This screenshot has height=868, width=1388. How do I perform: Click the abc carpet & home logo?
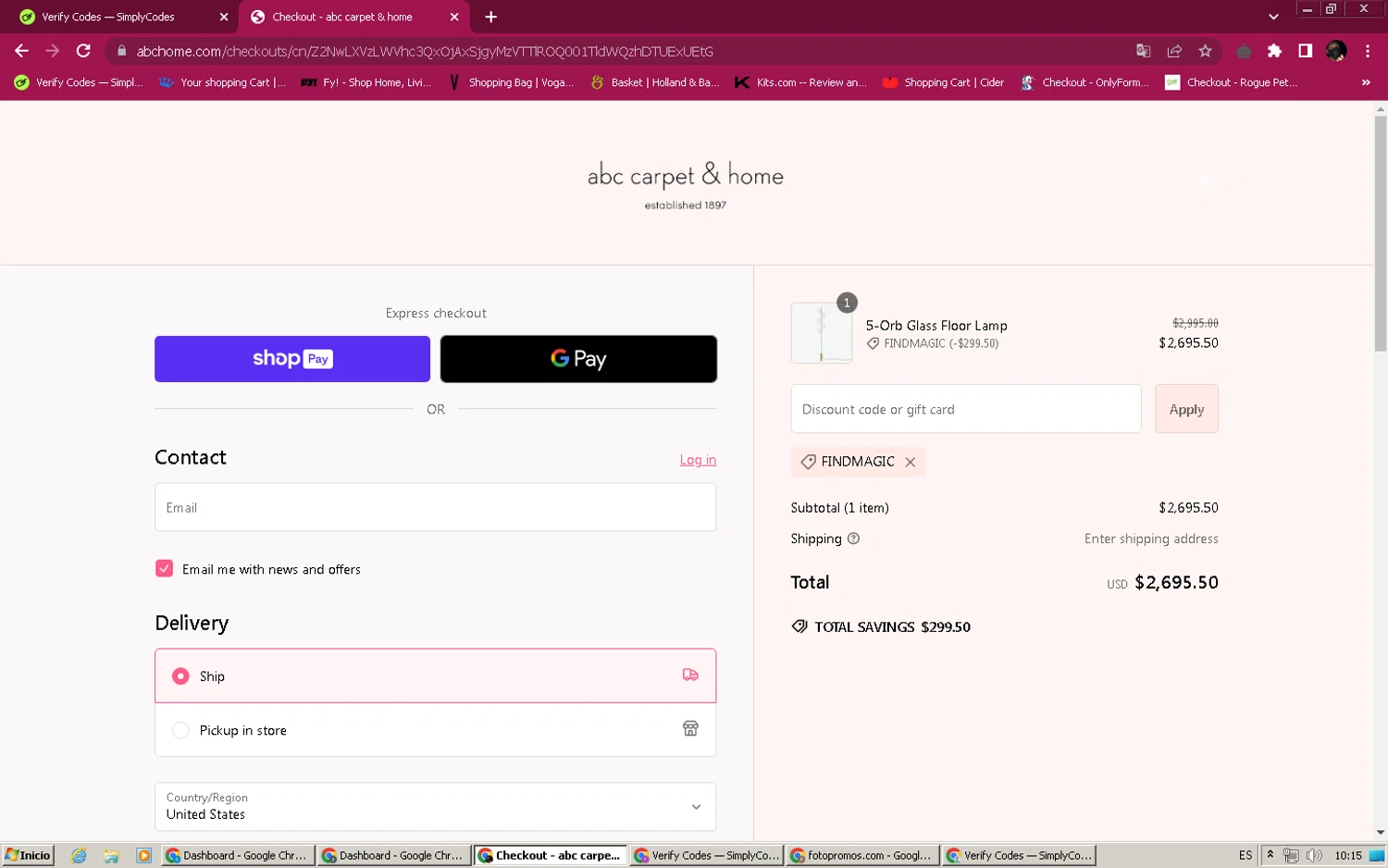[x=686, y=184]
